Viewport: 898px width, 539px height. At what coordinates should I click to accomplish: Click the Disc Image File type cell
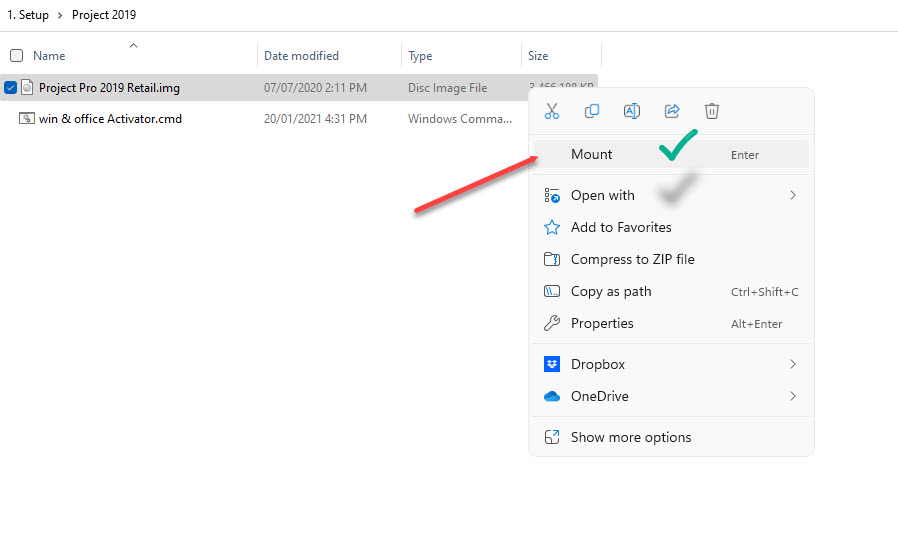tap(447, 88)
